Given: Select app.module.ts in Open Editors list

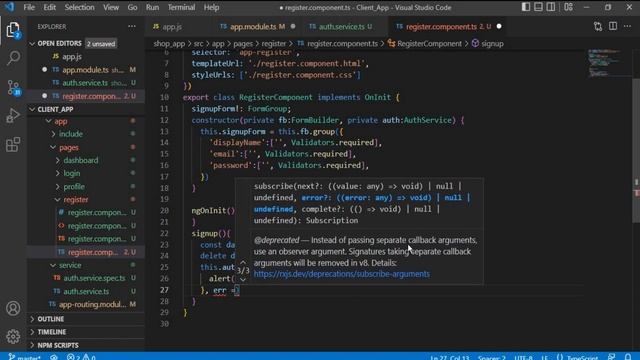Looking at the screenshot, I should coord(86,70).
